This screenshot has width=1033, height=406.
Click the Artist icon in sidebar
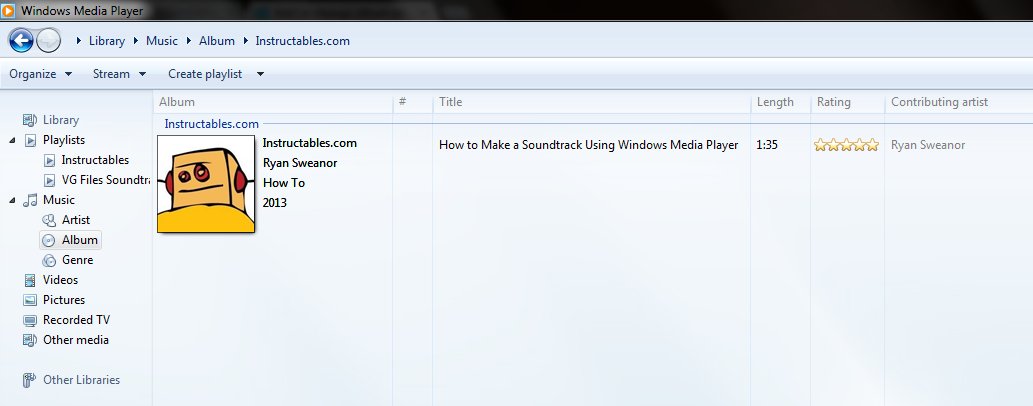pyautogui.click(x=49, y=220)
